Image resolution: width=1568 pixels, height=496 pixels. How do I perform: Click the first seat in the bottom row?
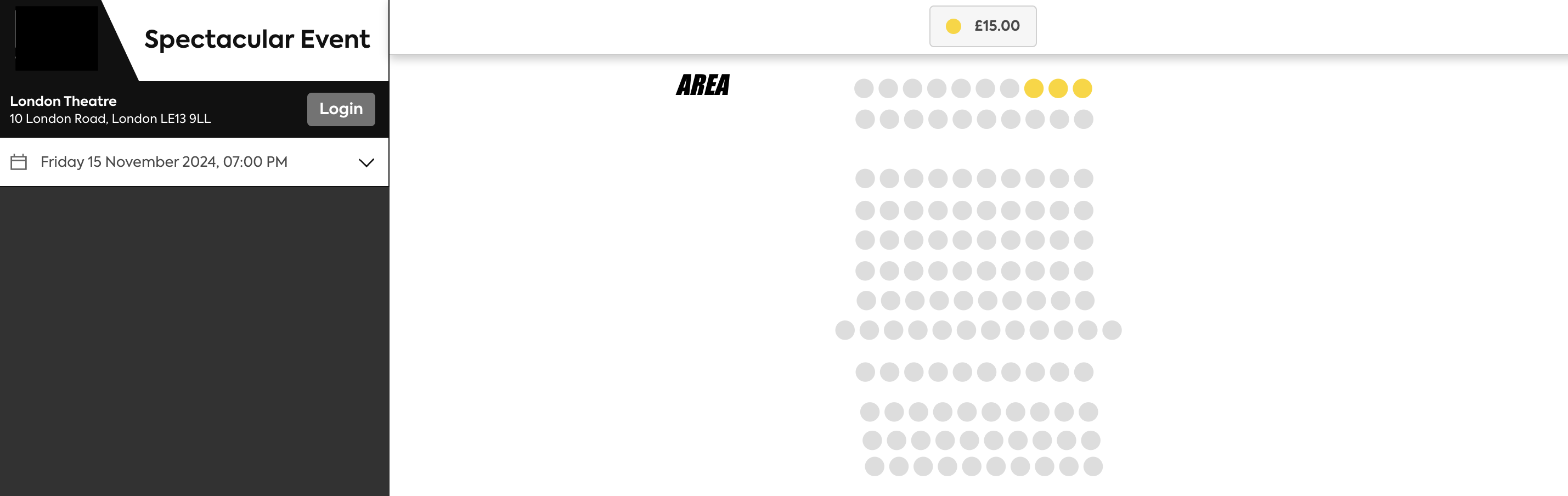point(875,467)
